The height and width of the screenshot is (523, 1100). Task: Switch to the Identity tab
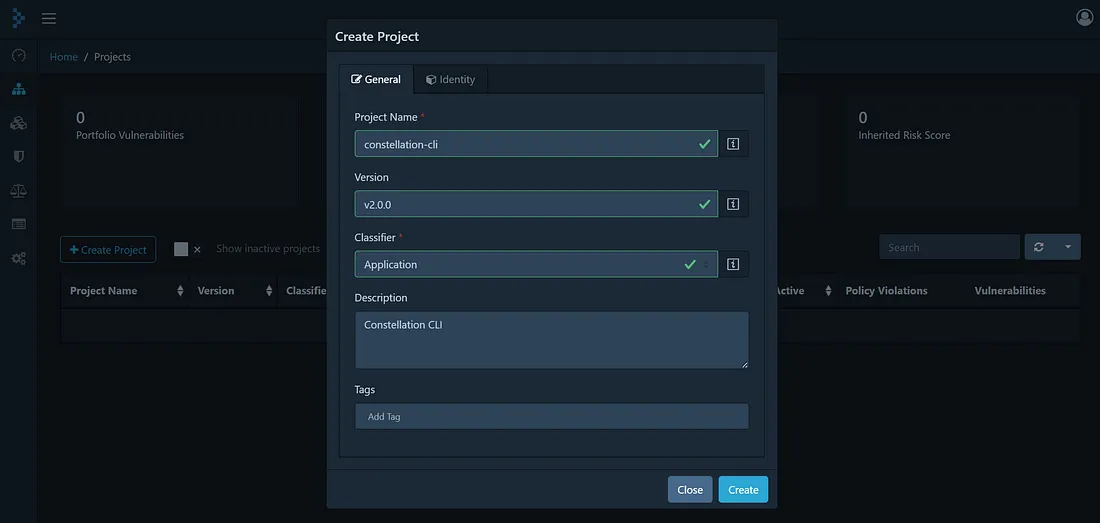click(x=450, y=80)
